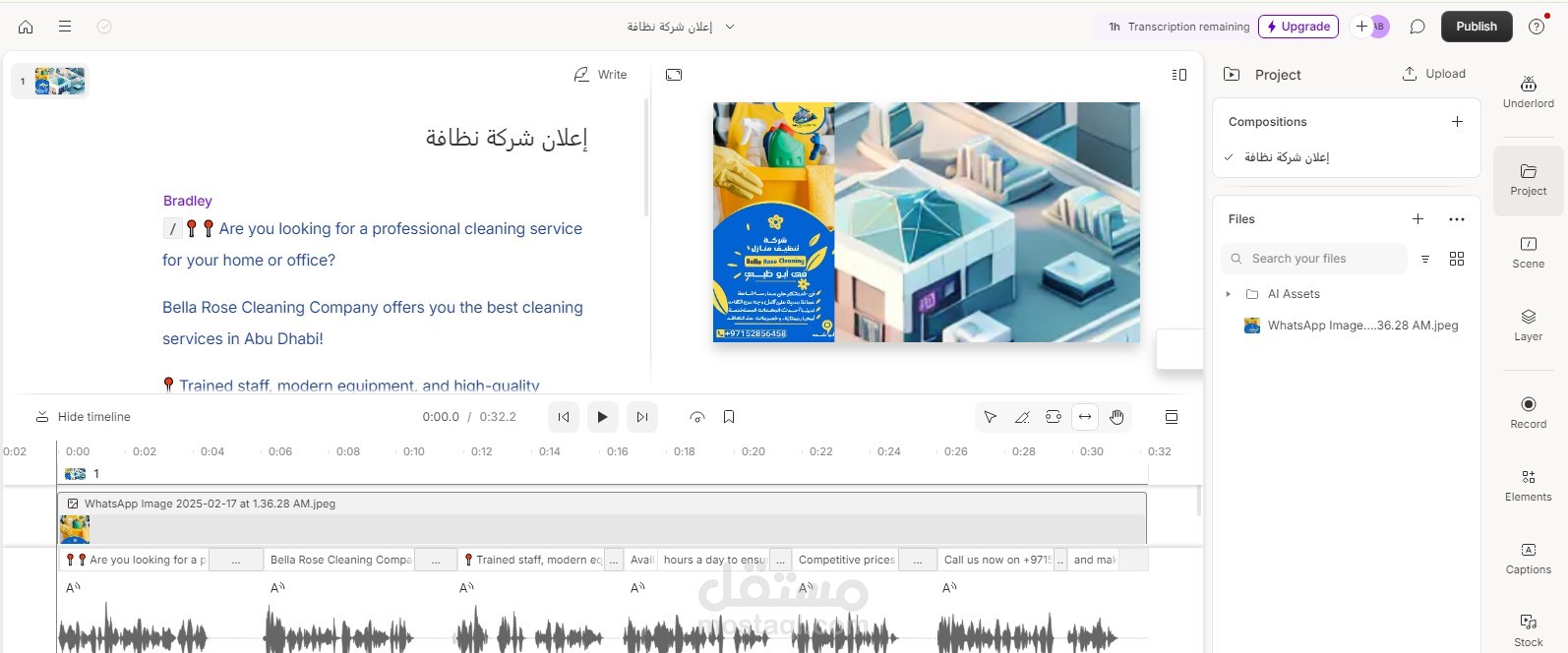Select the WhatsApp Image jpeg file
Screen dimensions: 1568x653
click(x=1352, y=326)
